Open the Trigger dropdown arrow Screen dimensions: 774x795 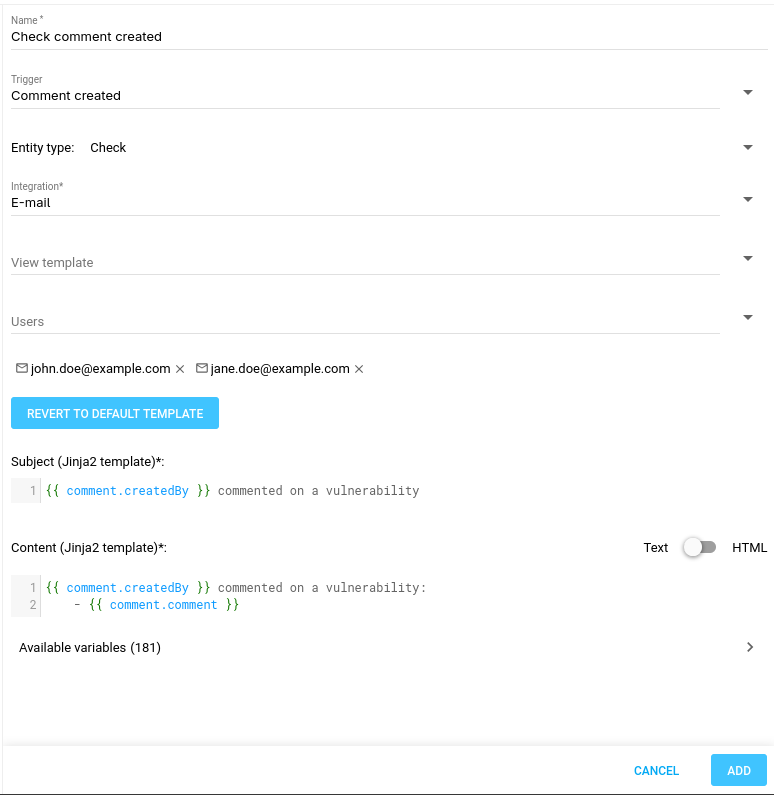pyautogui.click(x=748, y=93)
